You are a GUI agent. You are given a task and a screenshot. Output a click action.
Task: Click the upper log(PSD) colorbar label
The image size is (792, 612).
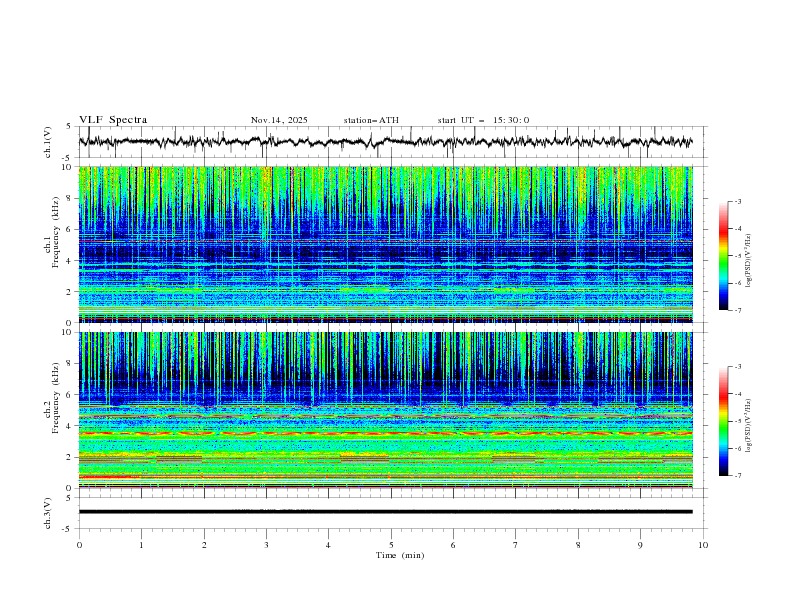[x=750, y=256]
